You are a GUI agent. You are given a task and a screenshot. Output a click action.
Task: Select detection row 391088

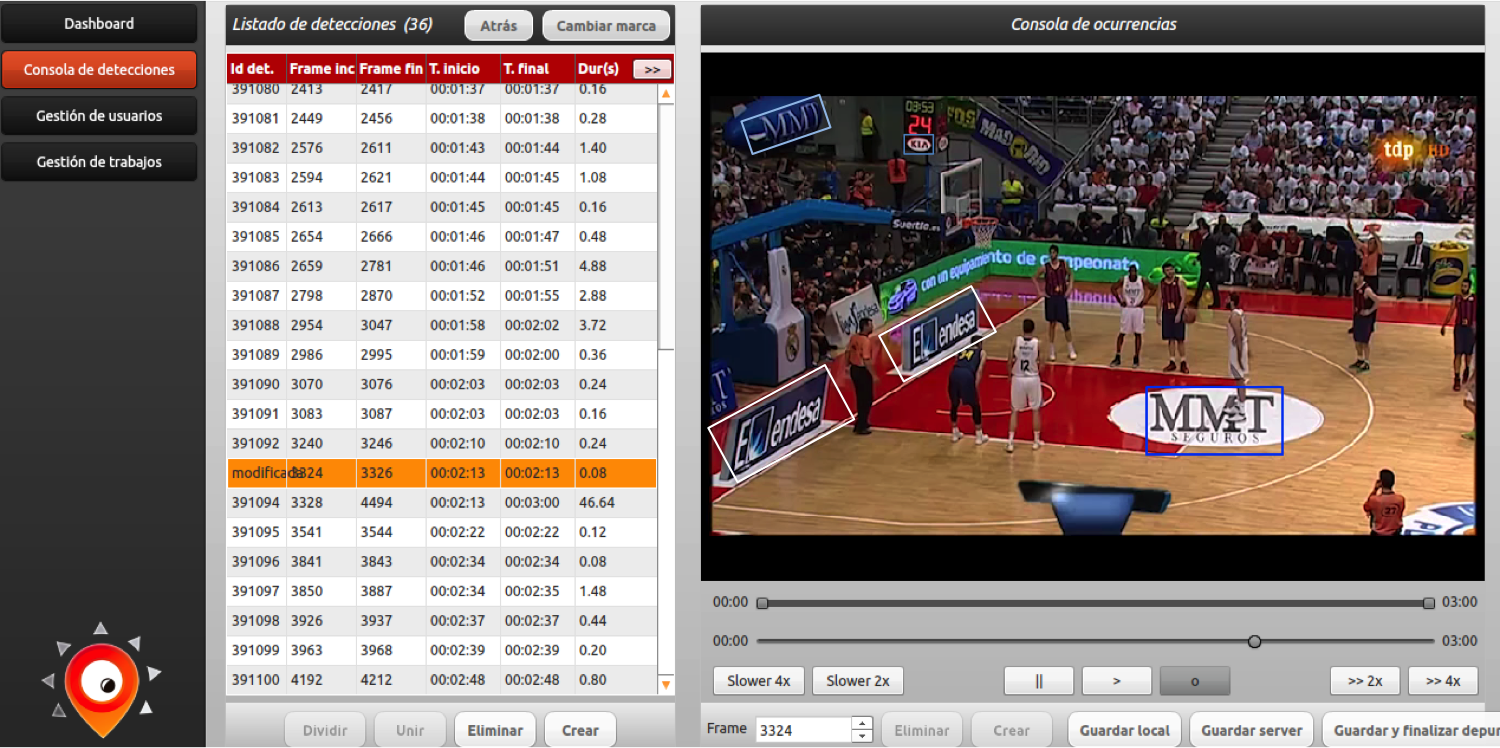point(442,325)
